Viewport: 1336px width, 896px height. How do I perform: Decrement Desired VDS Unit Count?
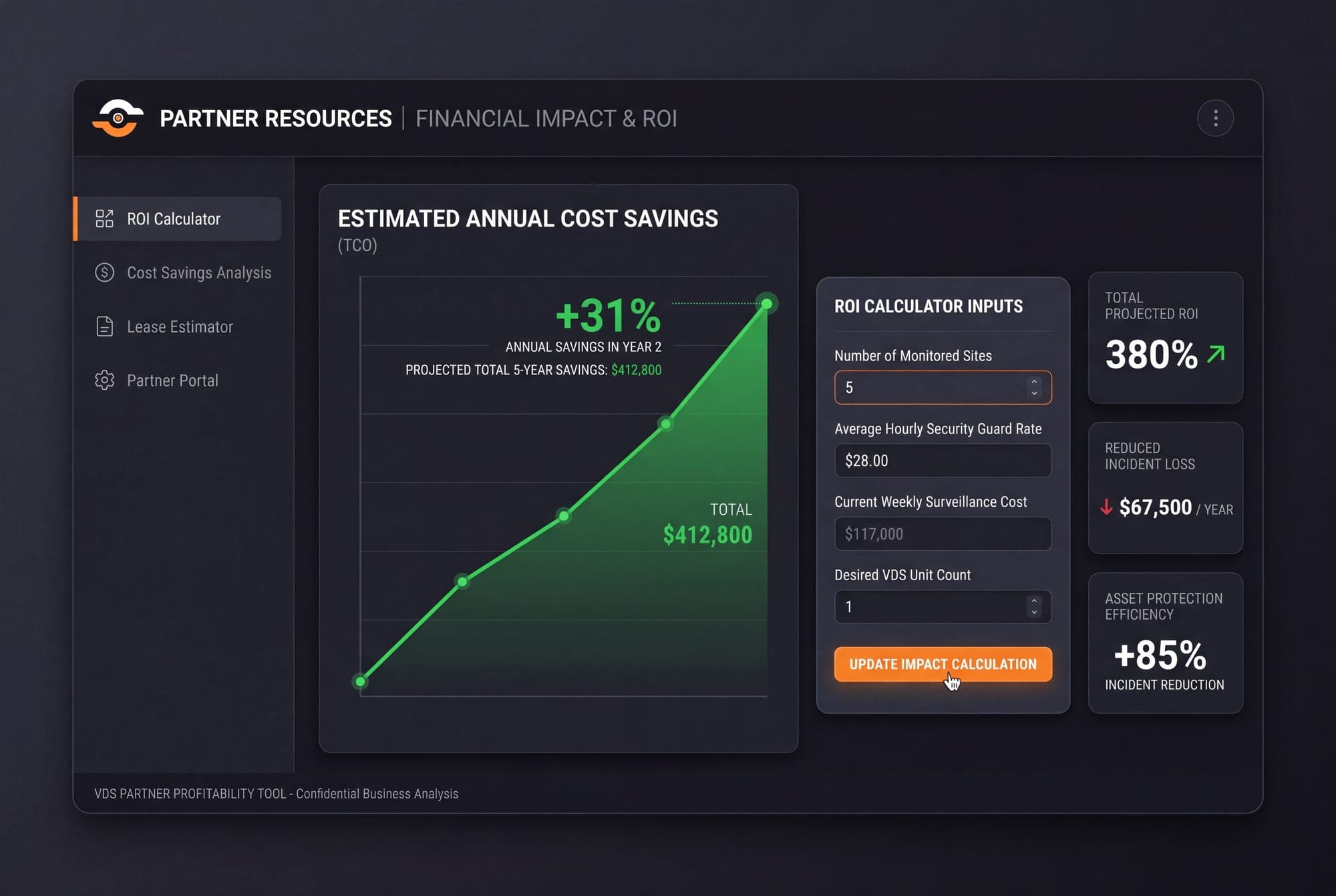1034,612
